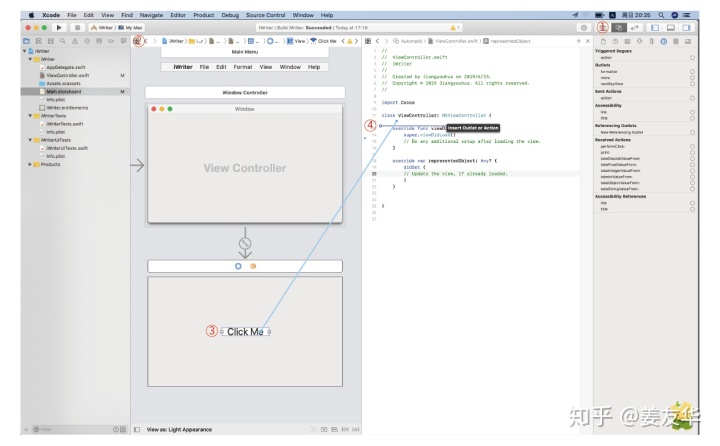Click the Window Controller scene title bar

pos(245,92)
